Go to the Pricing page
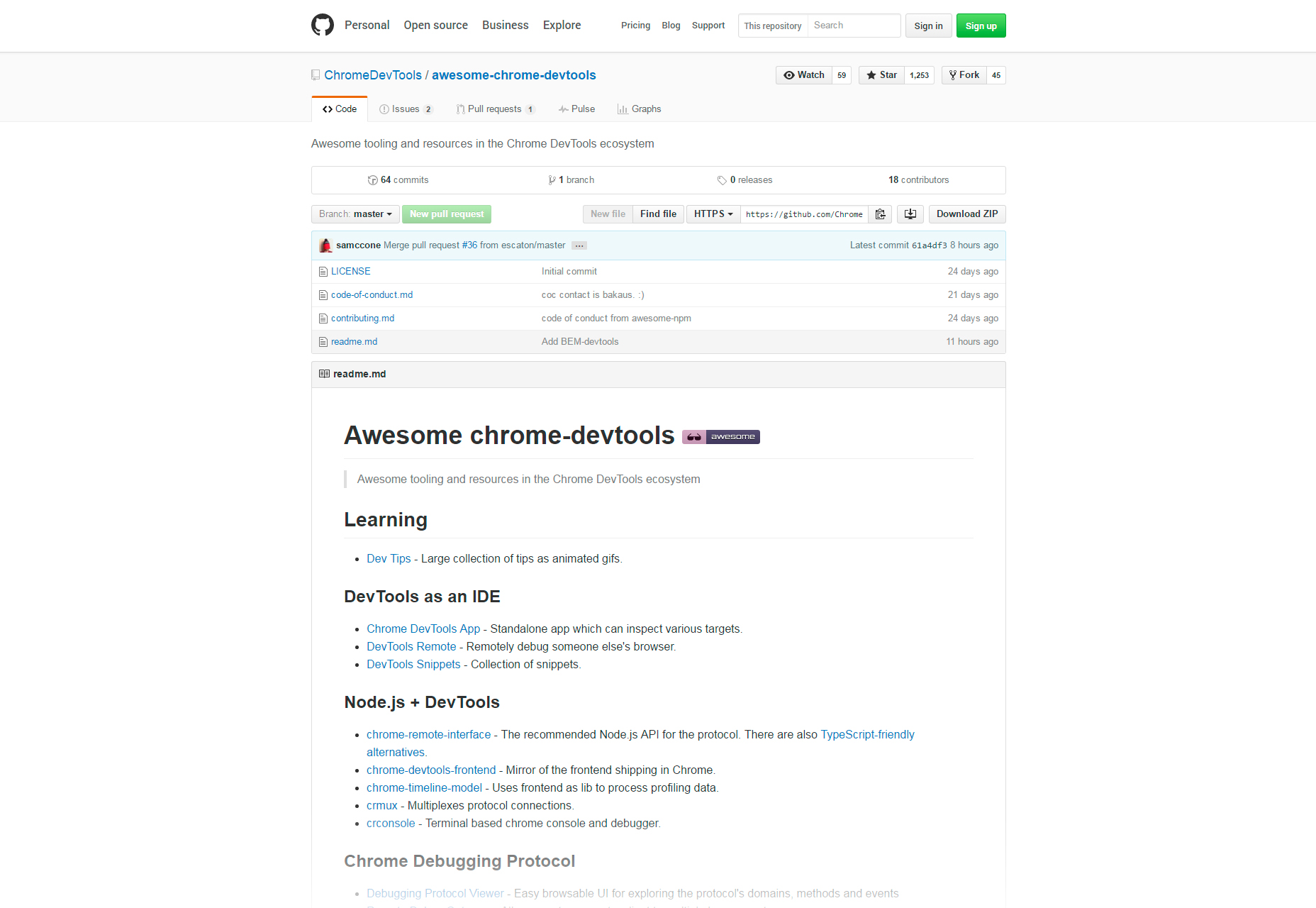The height and width of the screenshot is (908, 1316). (x=635, y=26)
